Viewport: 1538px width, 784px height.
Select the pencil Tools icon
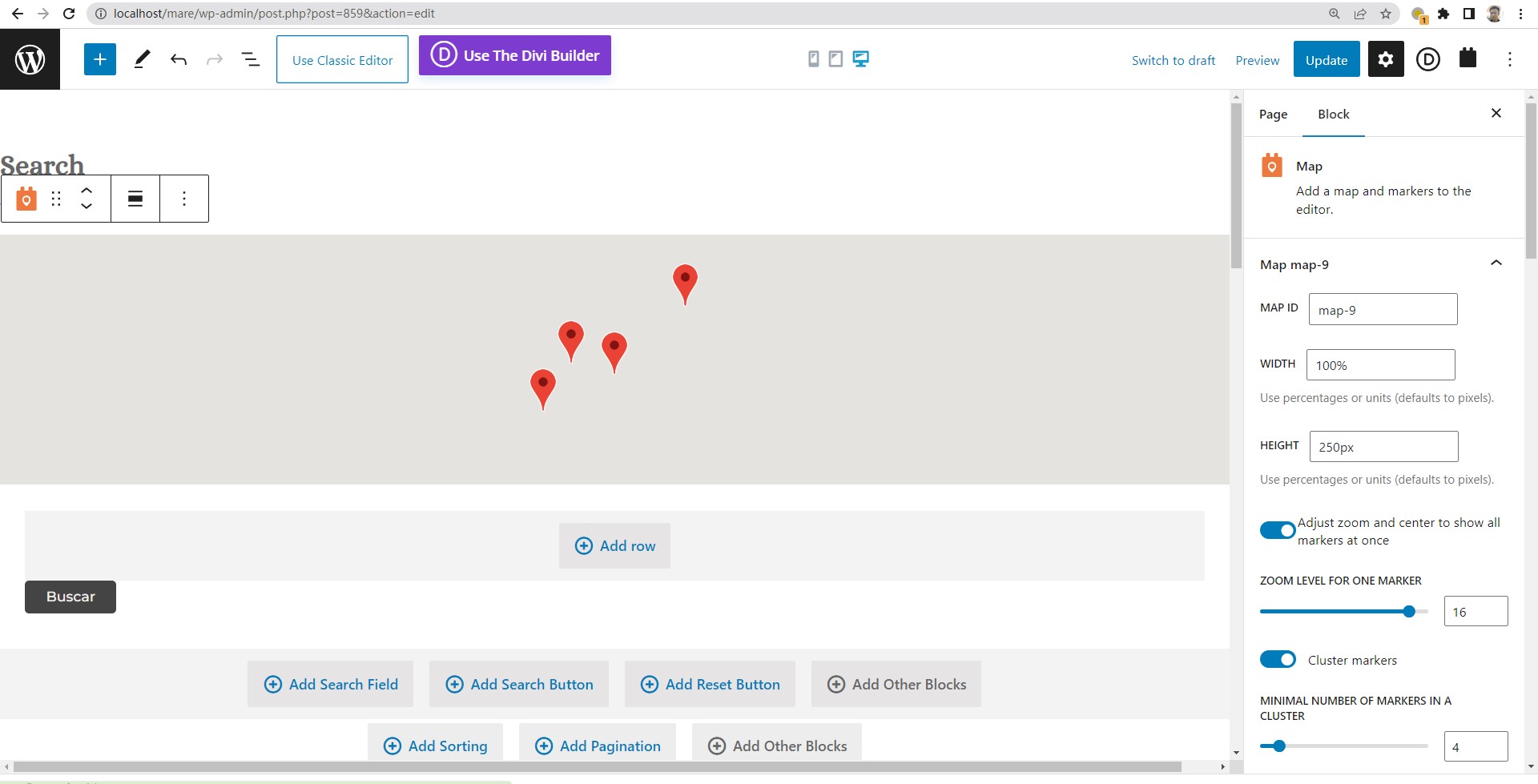pos(142,59)
